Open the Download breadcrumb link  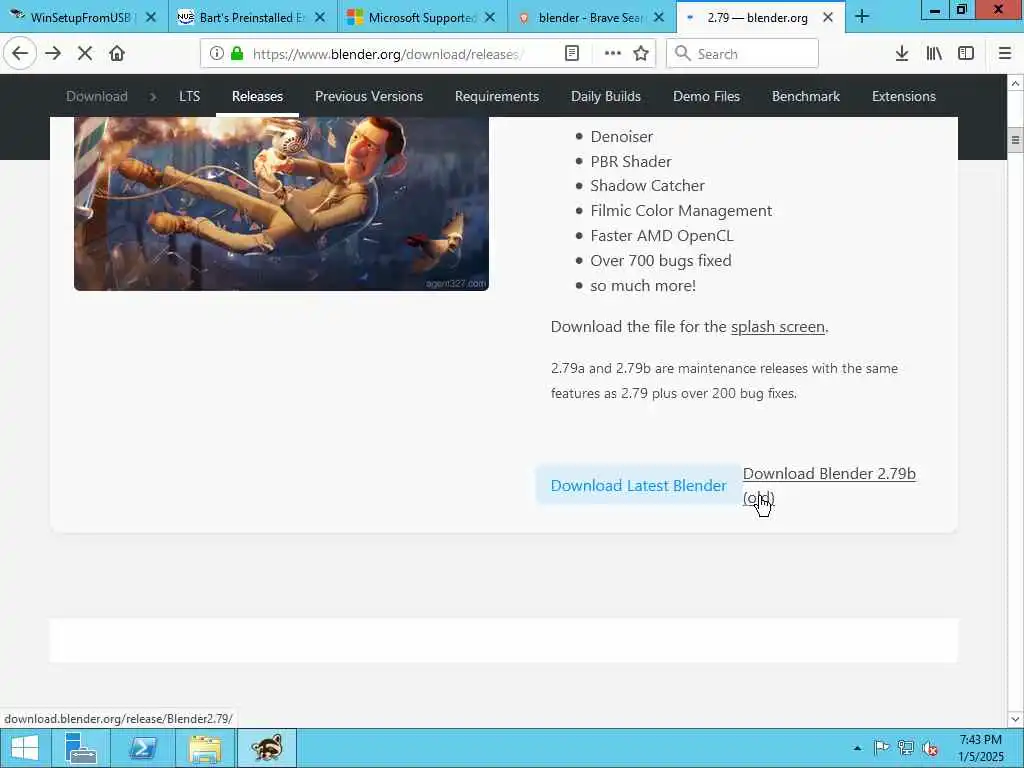(97, 96)
